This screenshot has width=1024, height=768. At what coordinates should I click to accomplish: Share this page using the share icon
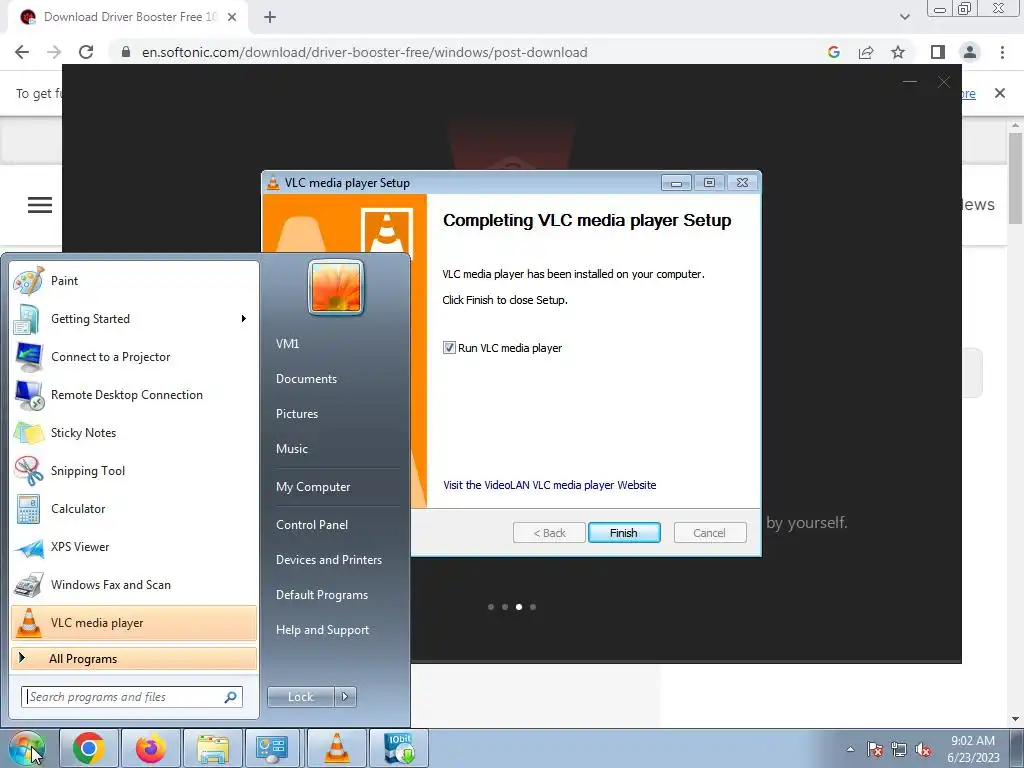866,52
